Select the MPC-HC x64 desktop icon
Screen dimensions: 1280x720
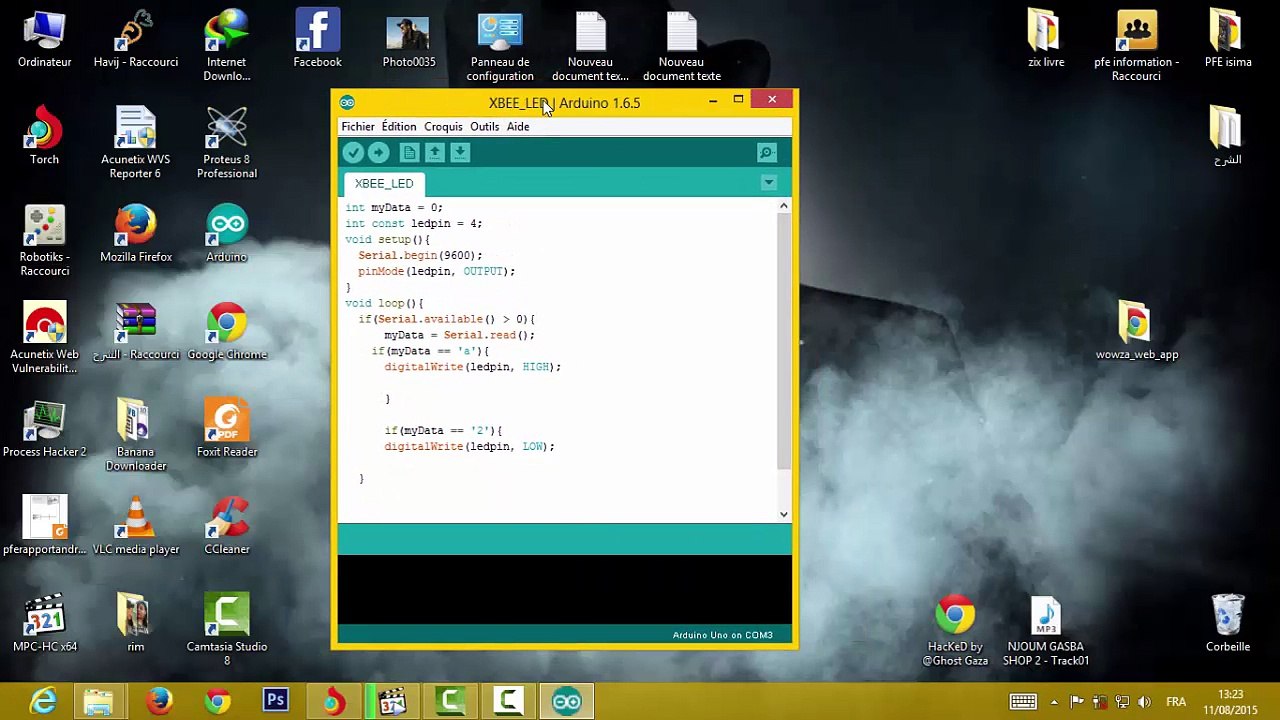44,622
